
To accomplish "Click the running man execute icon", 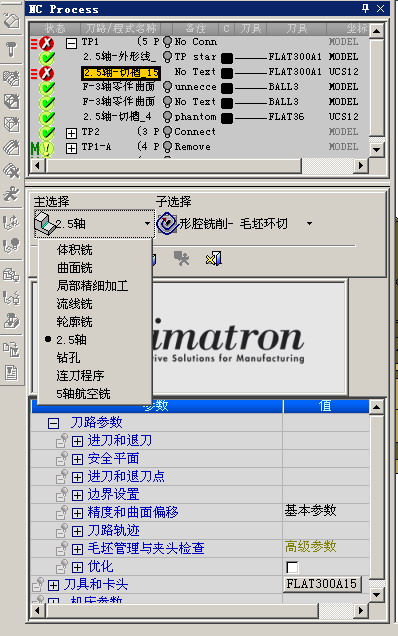I will tap(11, 193).
